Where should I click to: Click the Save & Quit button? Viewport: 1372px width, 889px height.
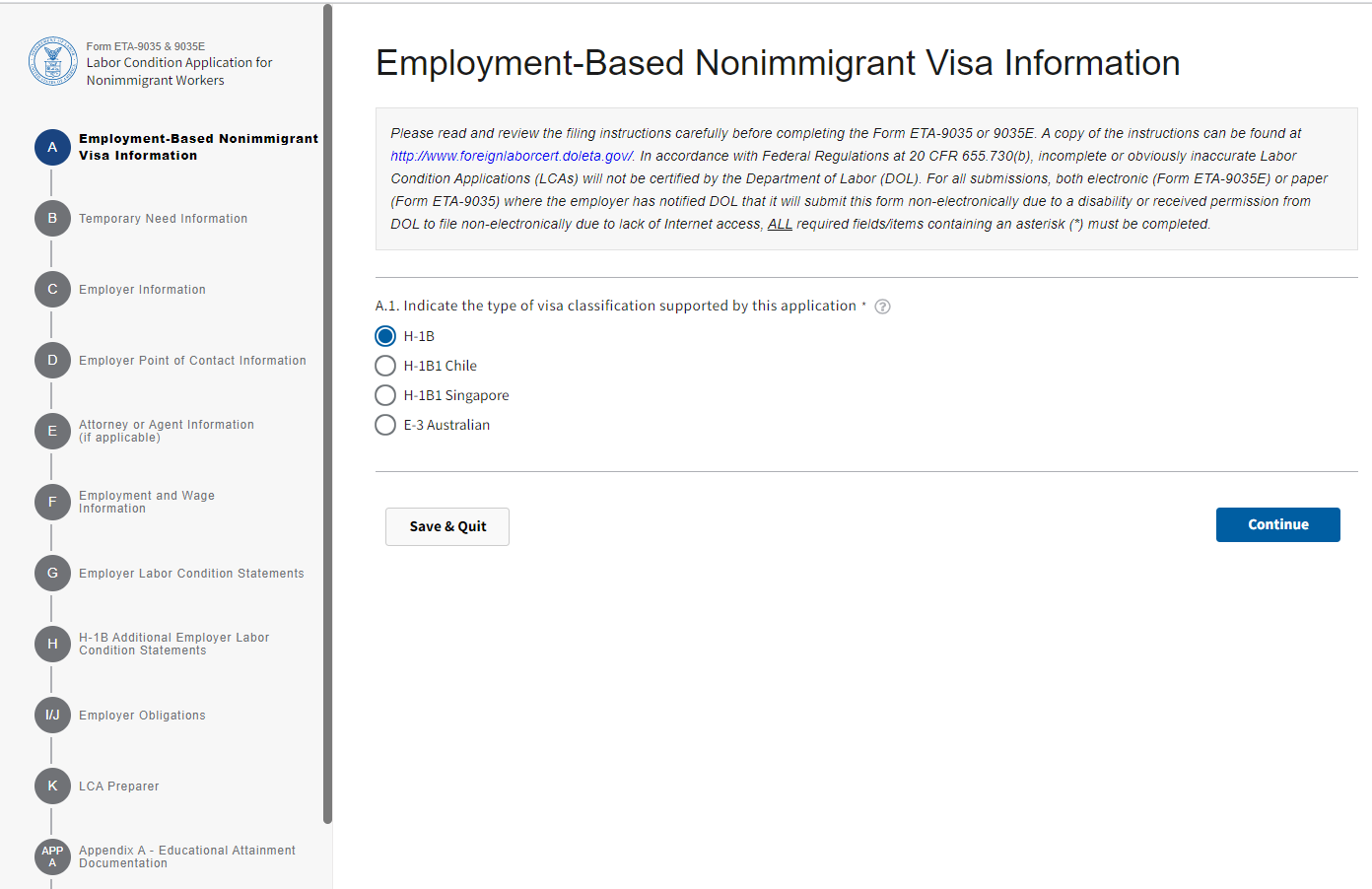point(447,526)
